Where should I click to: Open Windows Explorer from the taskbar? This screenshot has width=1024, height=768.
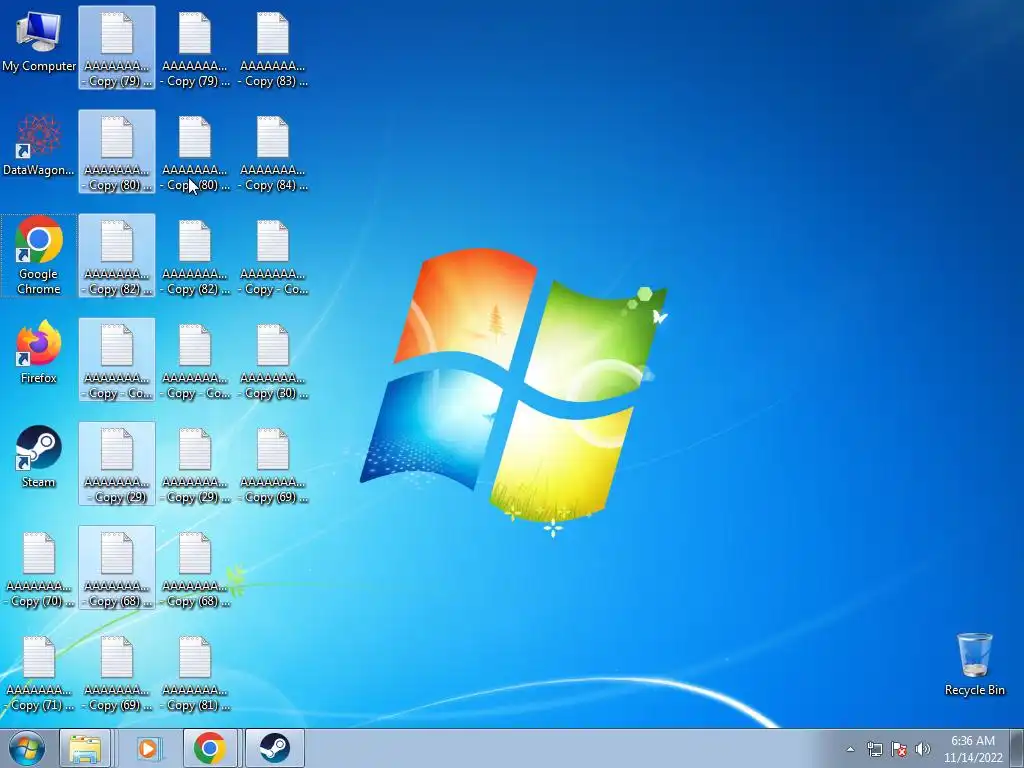pos(85,748)
